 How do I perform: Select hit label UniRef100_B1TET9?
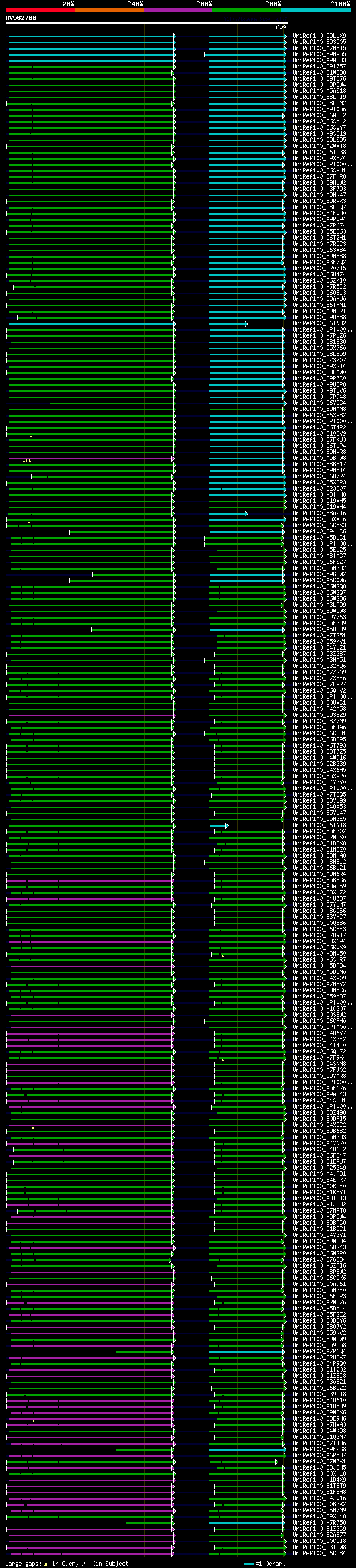[319, 1486]
